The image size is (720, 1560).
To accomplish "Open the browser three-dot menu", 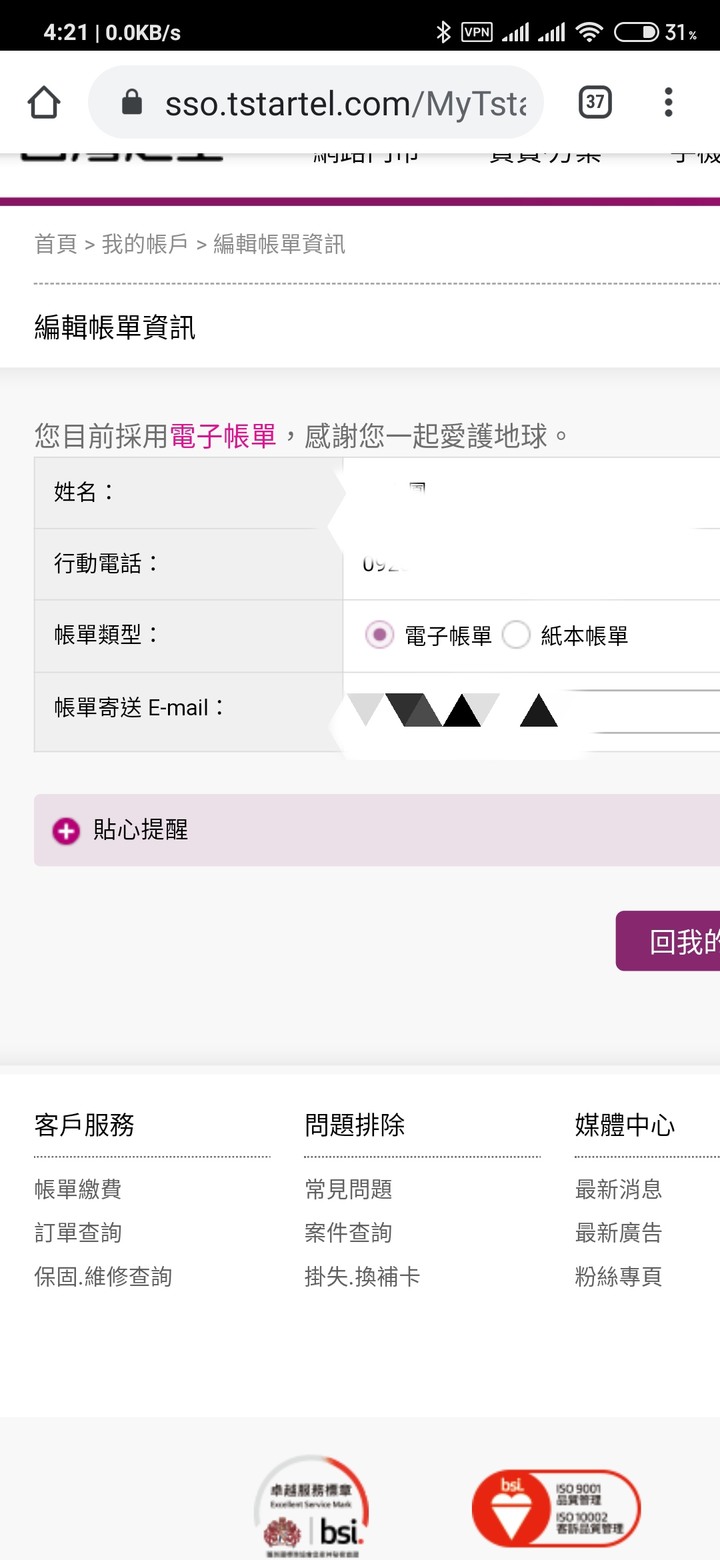I will pos(668,102).
